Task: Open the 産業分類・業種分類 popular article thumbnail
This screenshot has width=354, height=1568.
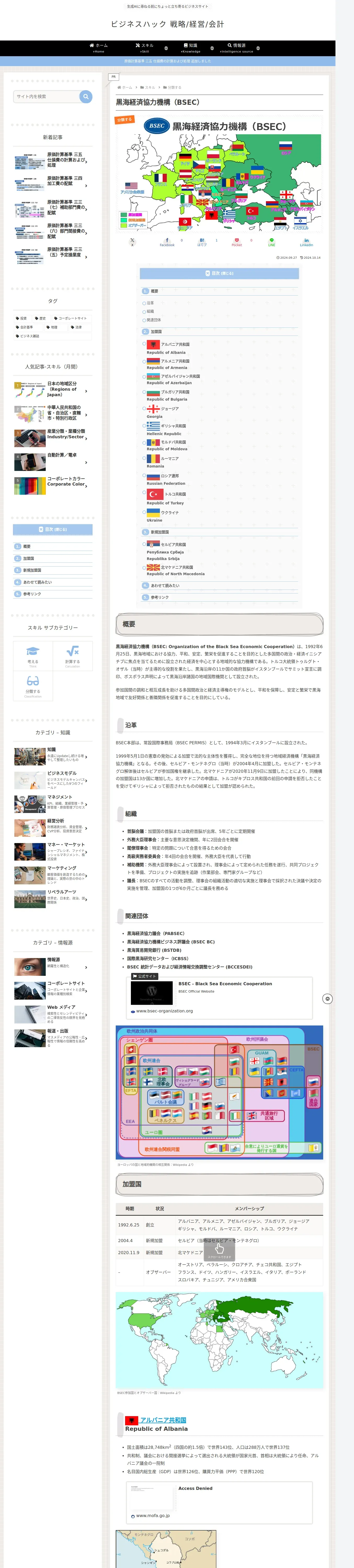Action: 30,438
